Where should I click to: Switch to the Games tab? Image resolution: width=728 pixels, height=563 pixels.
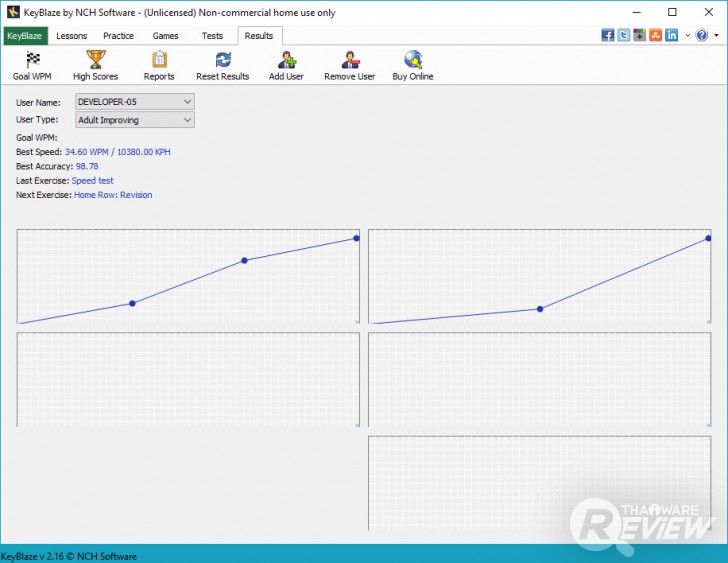pos(165,36)
